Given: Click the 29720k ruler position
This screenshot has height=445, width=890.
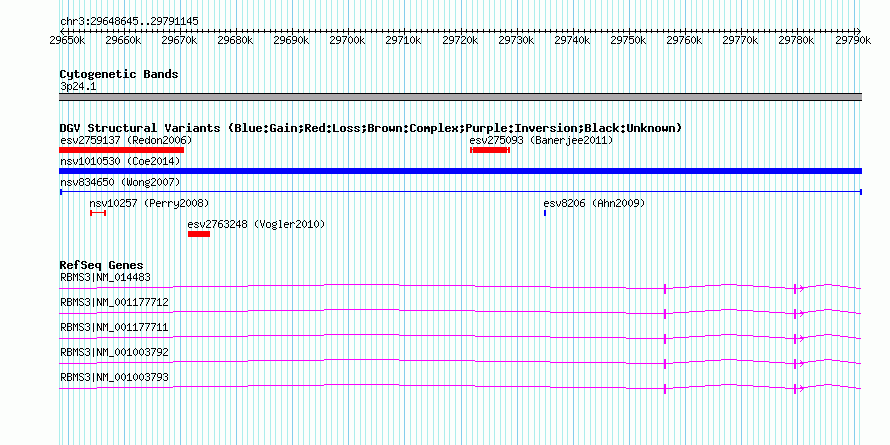Looking at the screenshot, I should (x=460, y=40).
